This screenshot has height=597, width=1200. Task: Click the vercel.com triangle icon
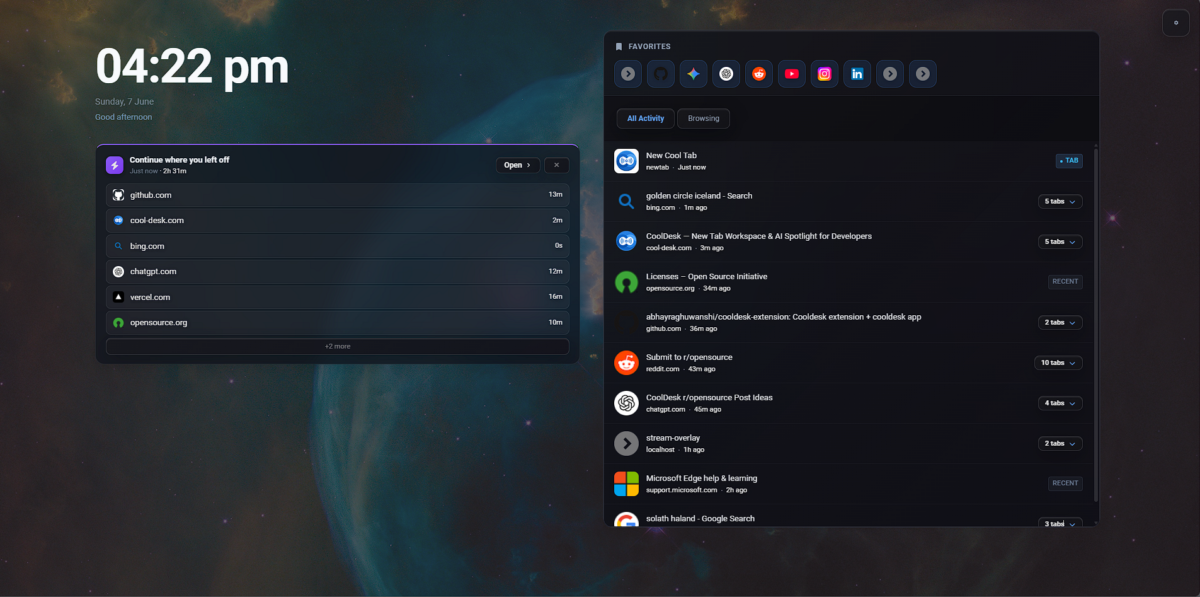pos(118,297)
